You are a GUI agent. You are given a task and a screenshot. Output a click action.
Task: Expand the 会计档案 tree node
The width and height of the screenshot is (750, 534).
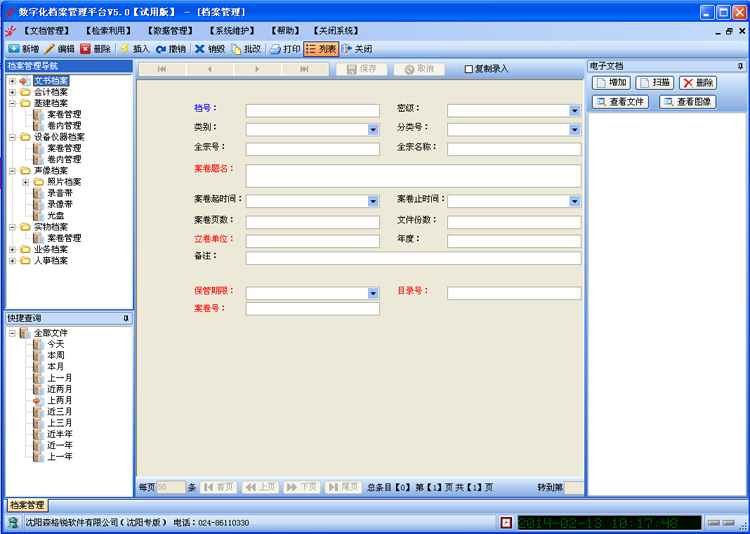(12, 92)
